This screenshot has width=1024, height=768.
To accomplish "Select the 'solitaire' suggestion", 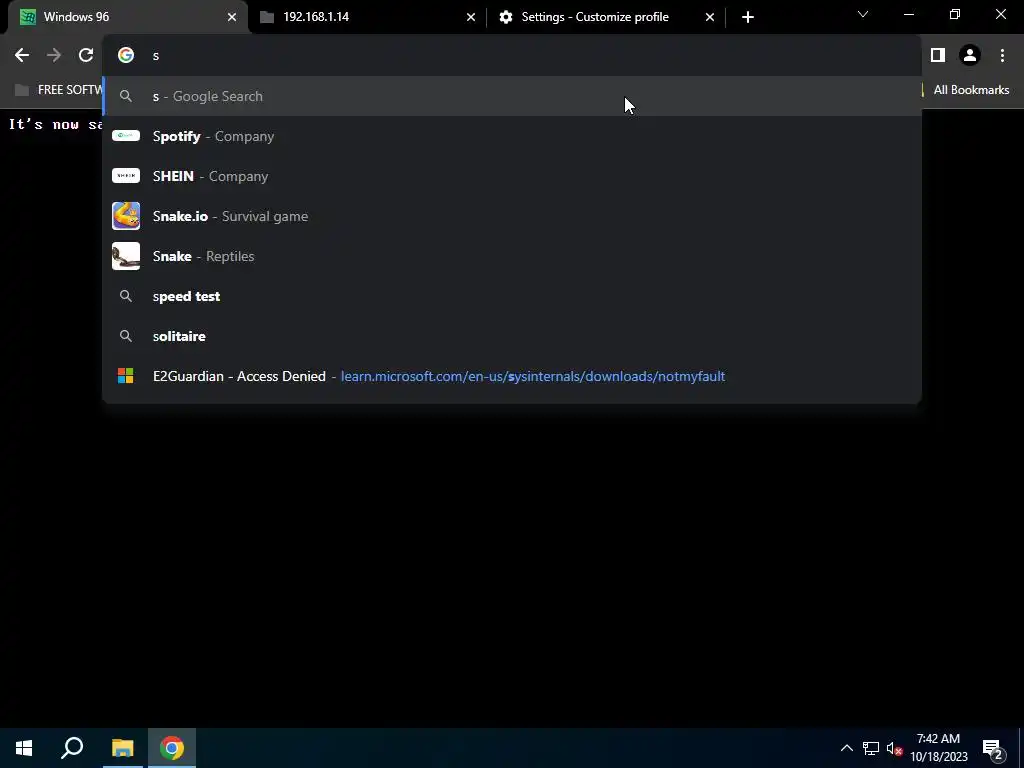I will (x=512, y=336).
